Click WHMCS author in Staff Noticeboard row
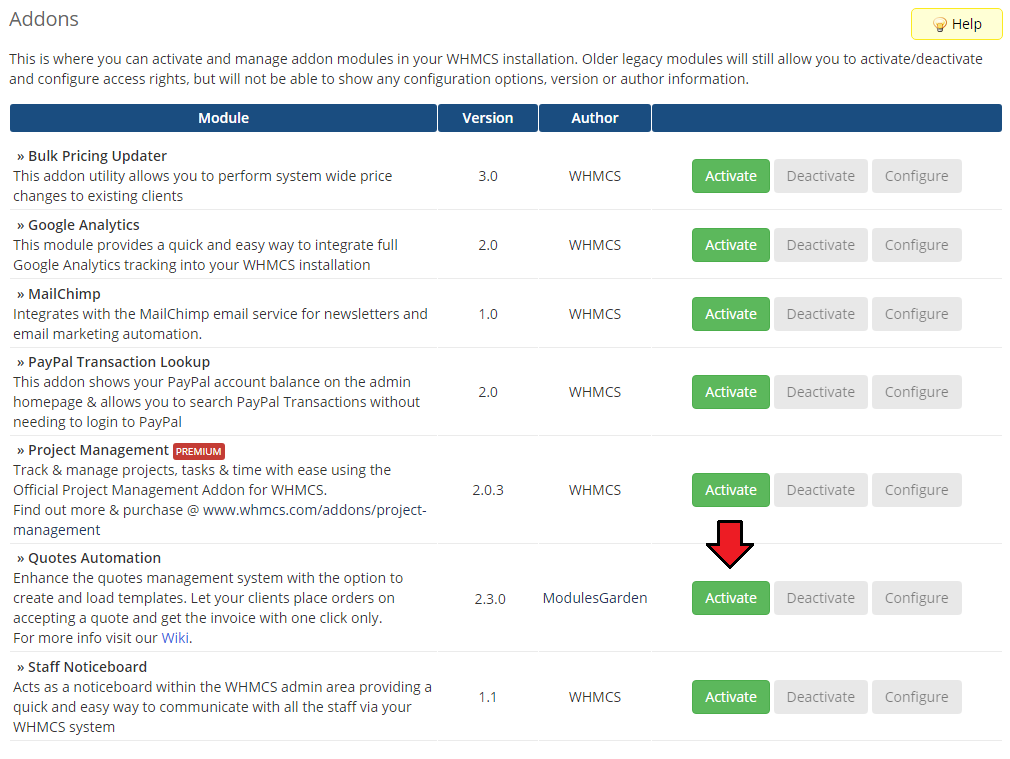 click(x=595, y=697)
